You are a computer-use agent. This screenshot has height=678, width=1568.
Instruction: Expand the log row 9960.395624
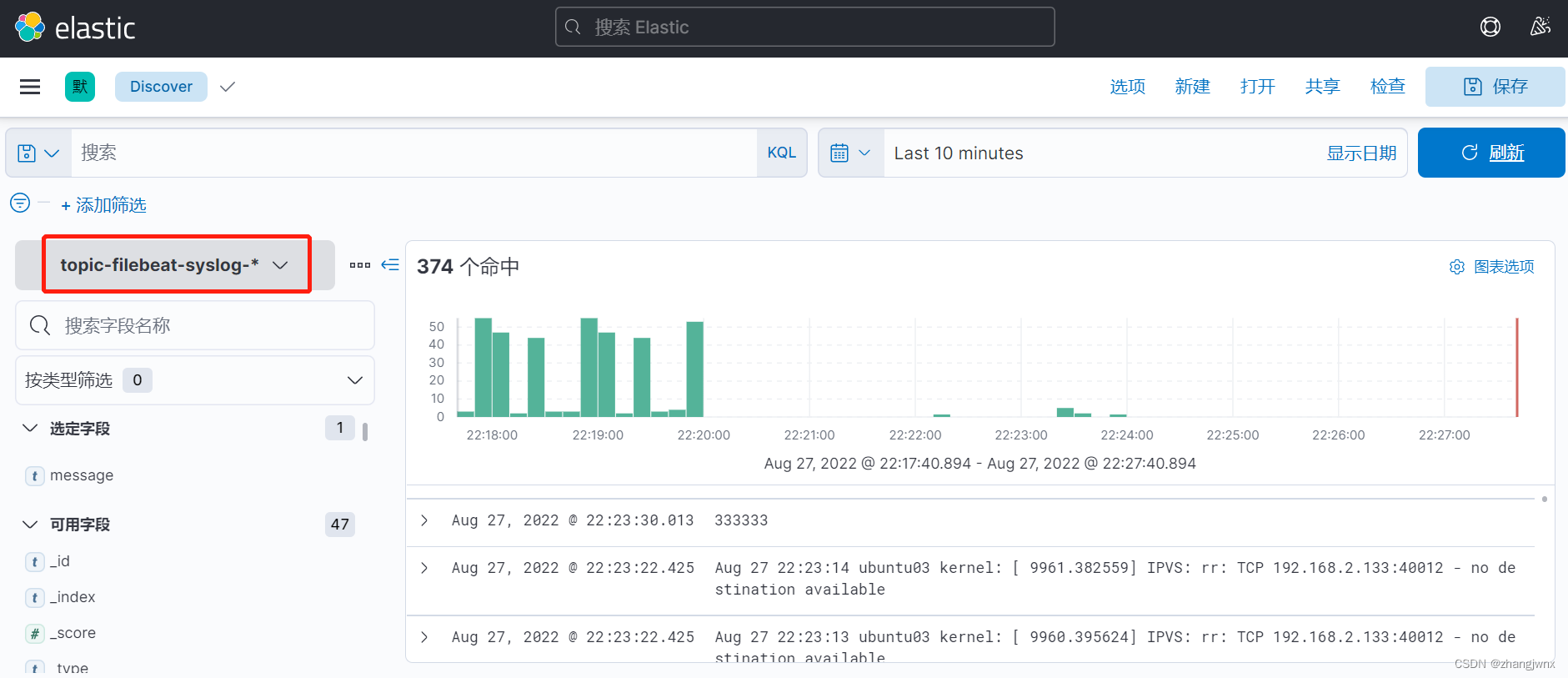(x=424, y=637)
